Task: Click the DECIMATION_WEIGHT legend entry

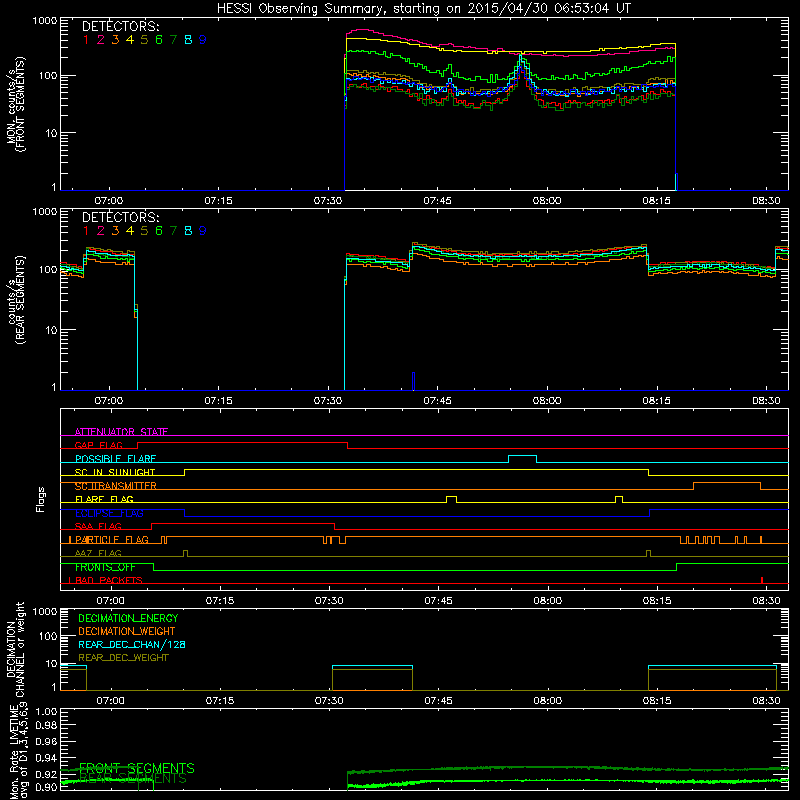Action: coord(127,631)
